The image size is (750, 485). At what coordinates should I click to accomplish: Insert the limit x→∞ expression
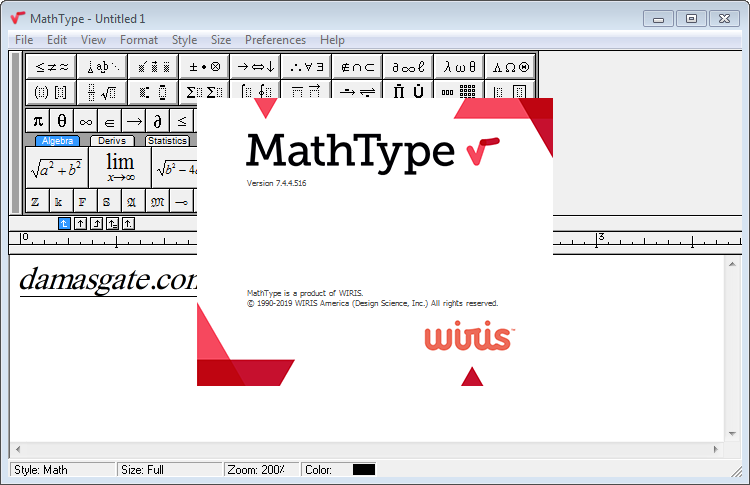tap(120, 168)
